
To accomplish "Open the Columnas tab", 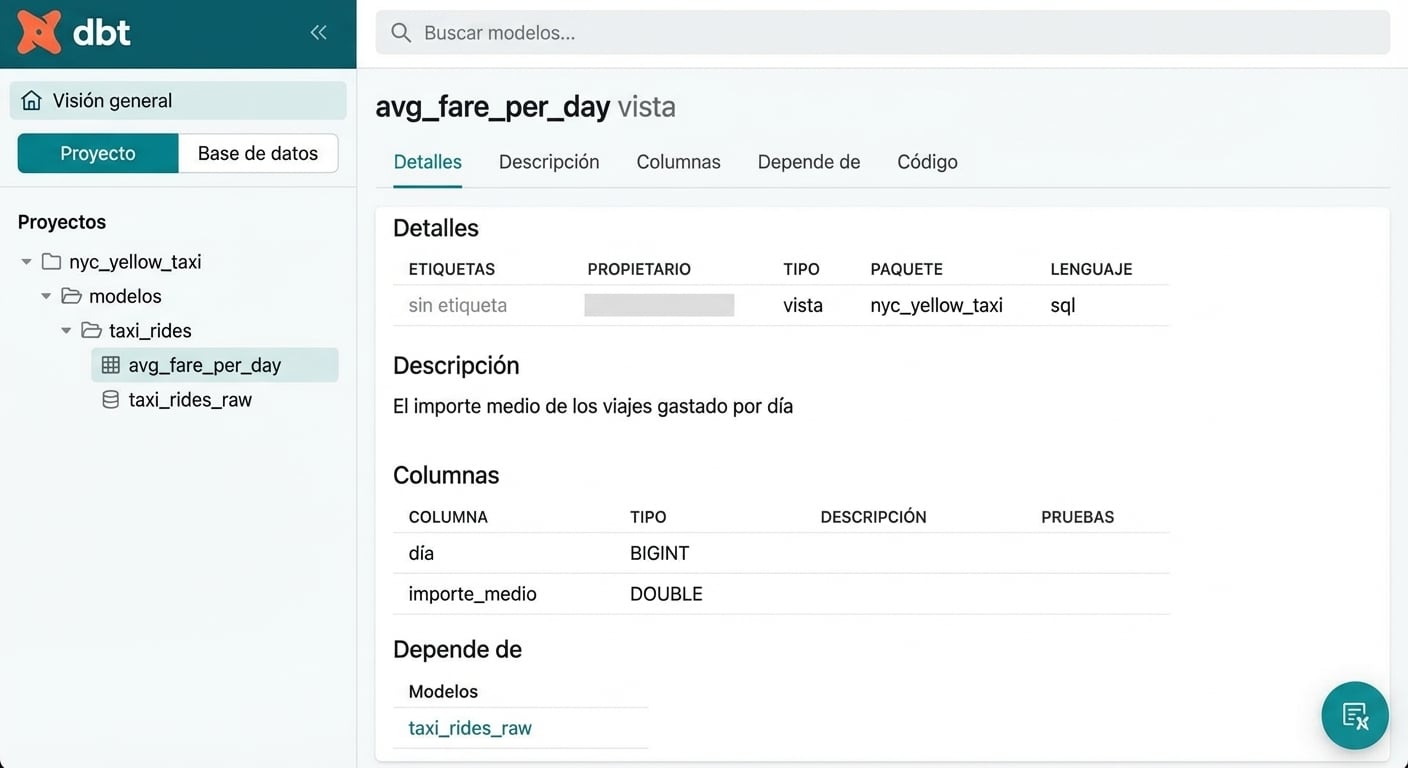I will point(678,162).
